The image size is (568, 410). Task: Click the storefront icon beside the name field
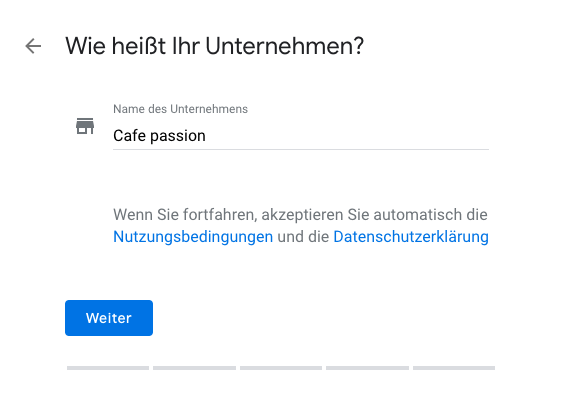pos(85,126)
